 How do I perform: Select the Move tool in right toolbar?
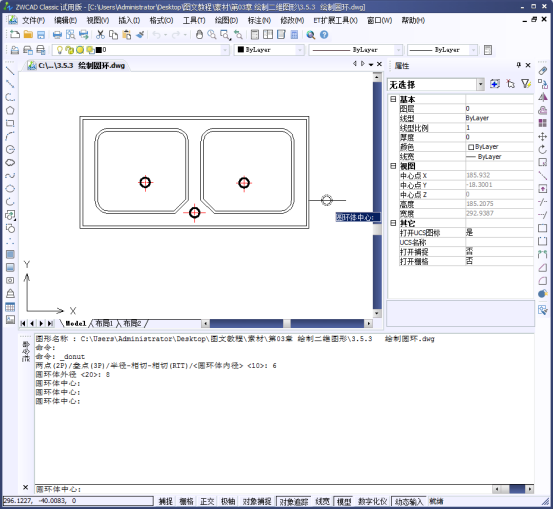tap(542, 136)
